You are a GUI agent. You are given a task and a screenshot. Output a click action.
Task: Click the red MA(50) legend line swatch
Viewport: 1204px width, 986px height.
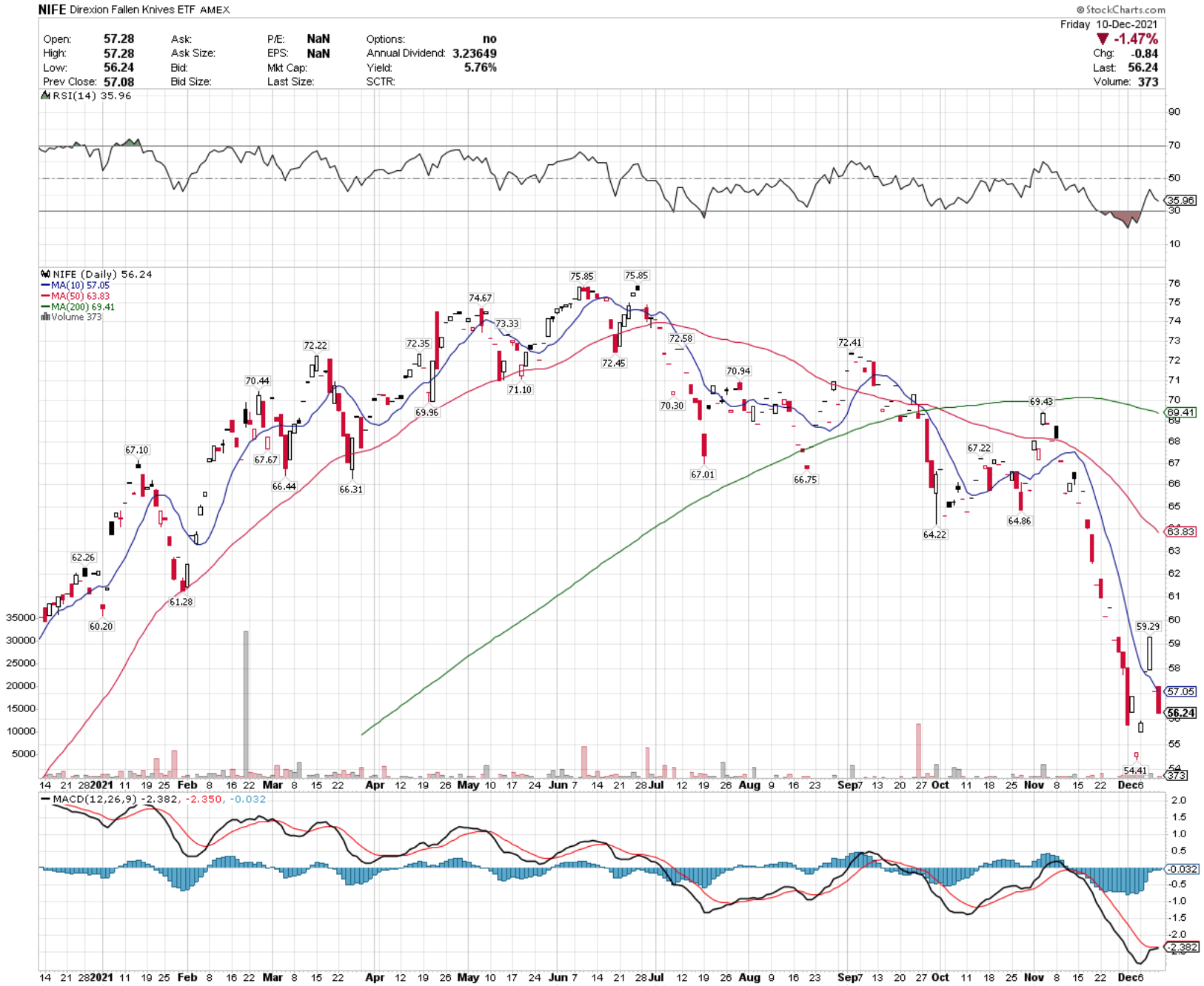pos(45,296)
